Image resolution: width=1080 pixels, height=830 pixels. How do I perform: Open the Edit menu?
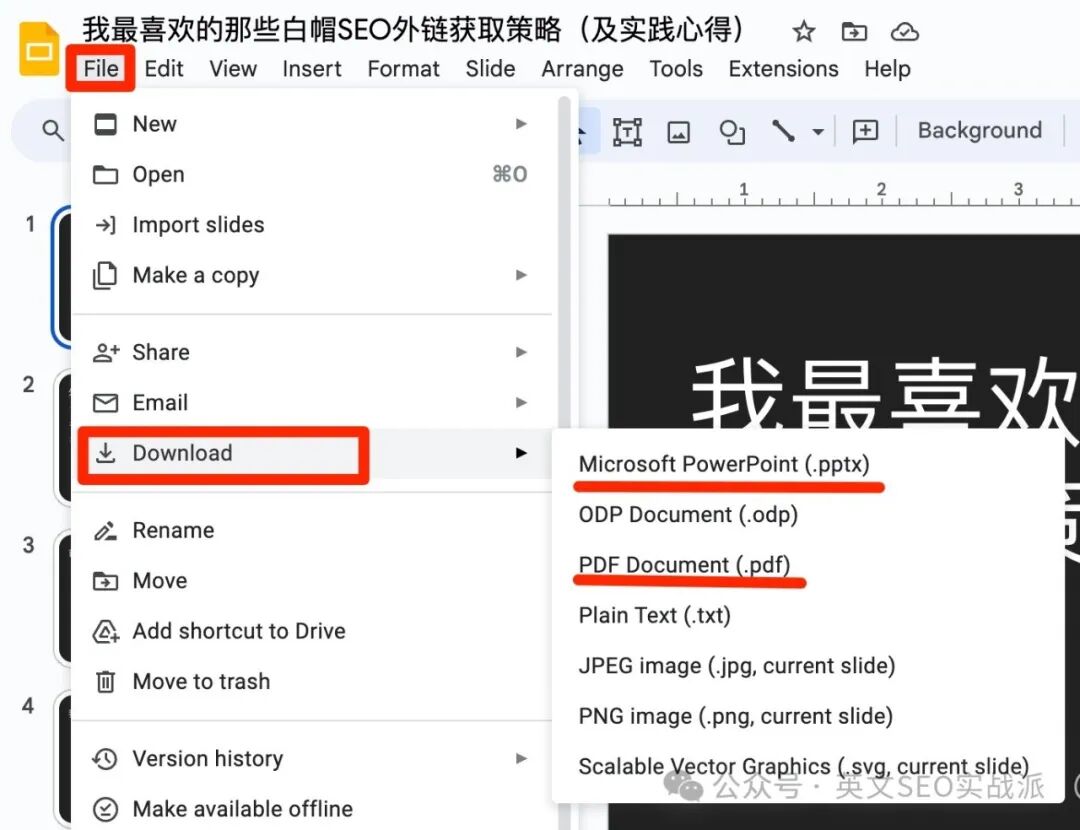click(x=164, y=68)
